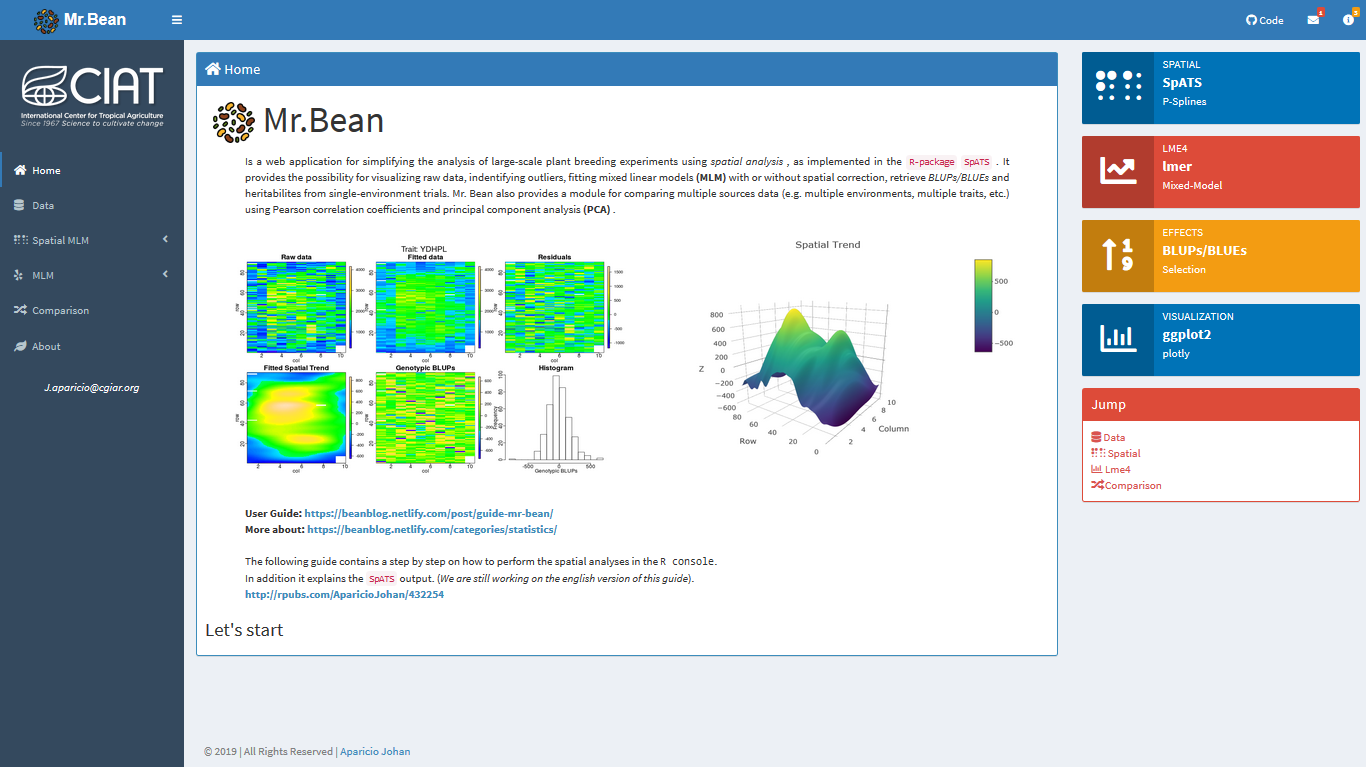Viewport: 1366px width, 767px height.
Task: Open the rpubs AparicioJohan guide link
Action: 344,594
